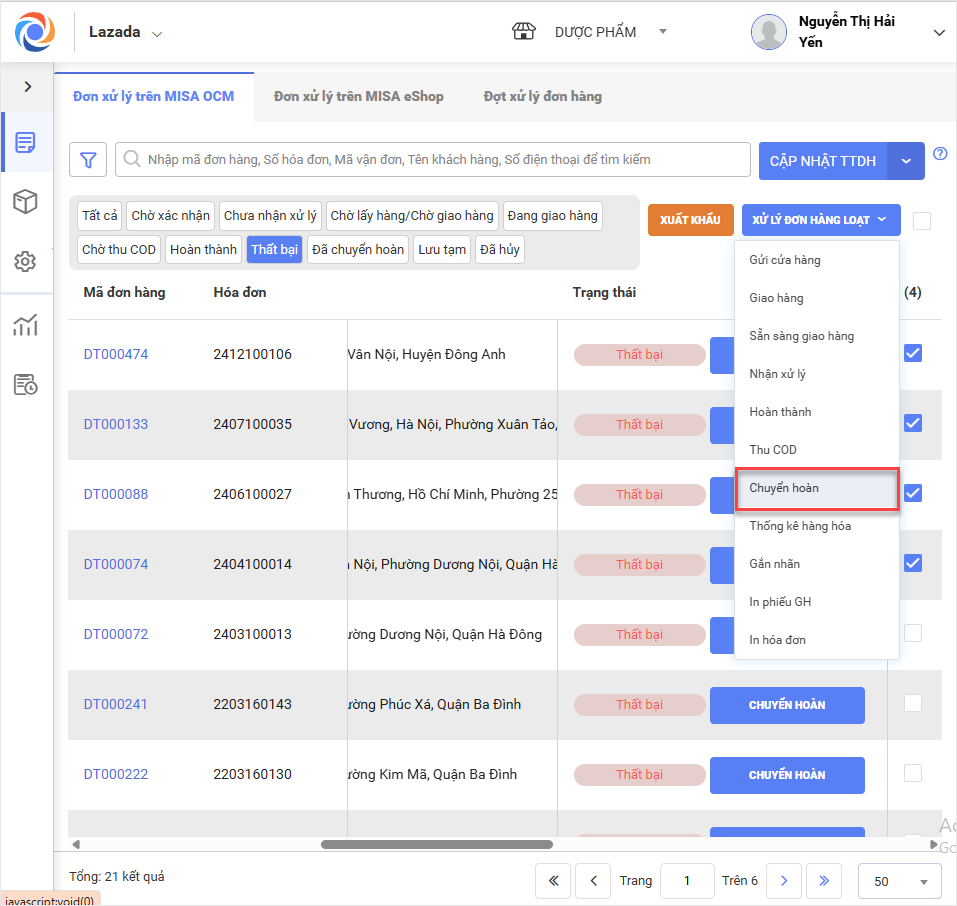Click the XUẤT KHẨU button
Viewport: 957px width, 906px height.
click(690, 220)
